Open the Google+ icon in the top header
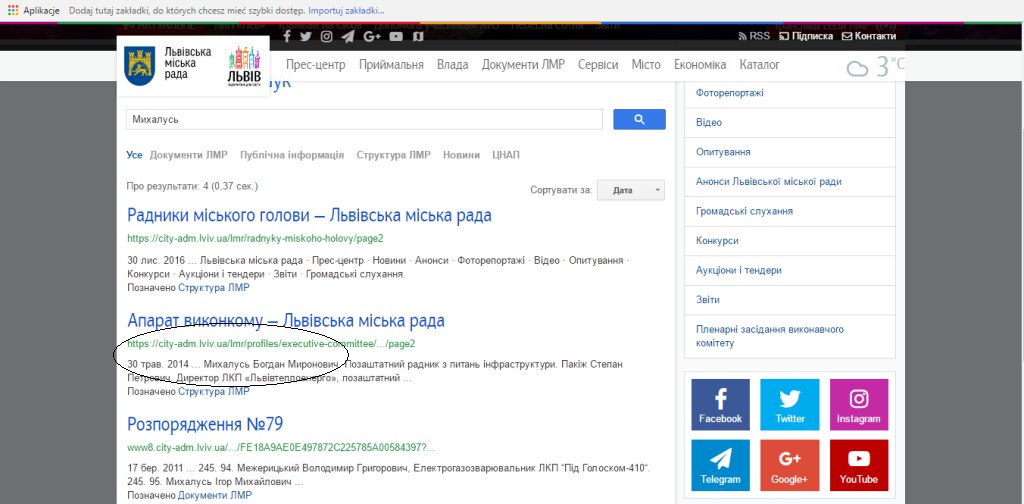1024x504 pixels. 372,37
